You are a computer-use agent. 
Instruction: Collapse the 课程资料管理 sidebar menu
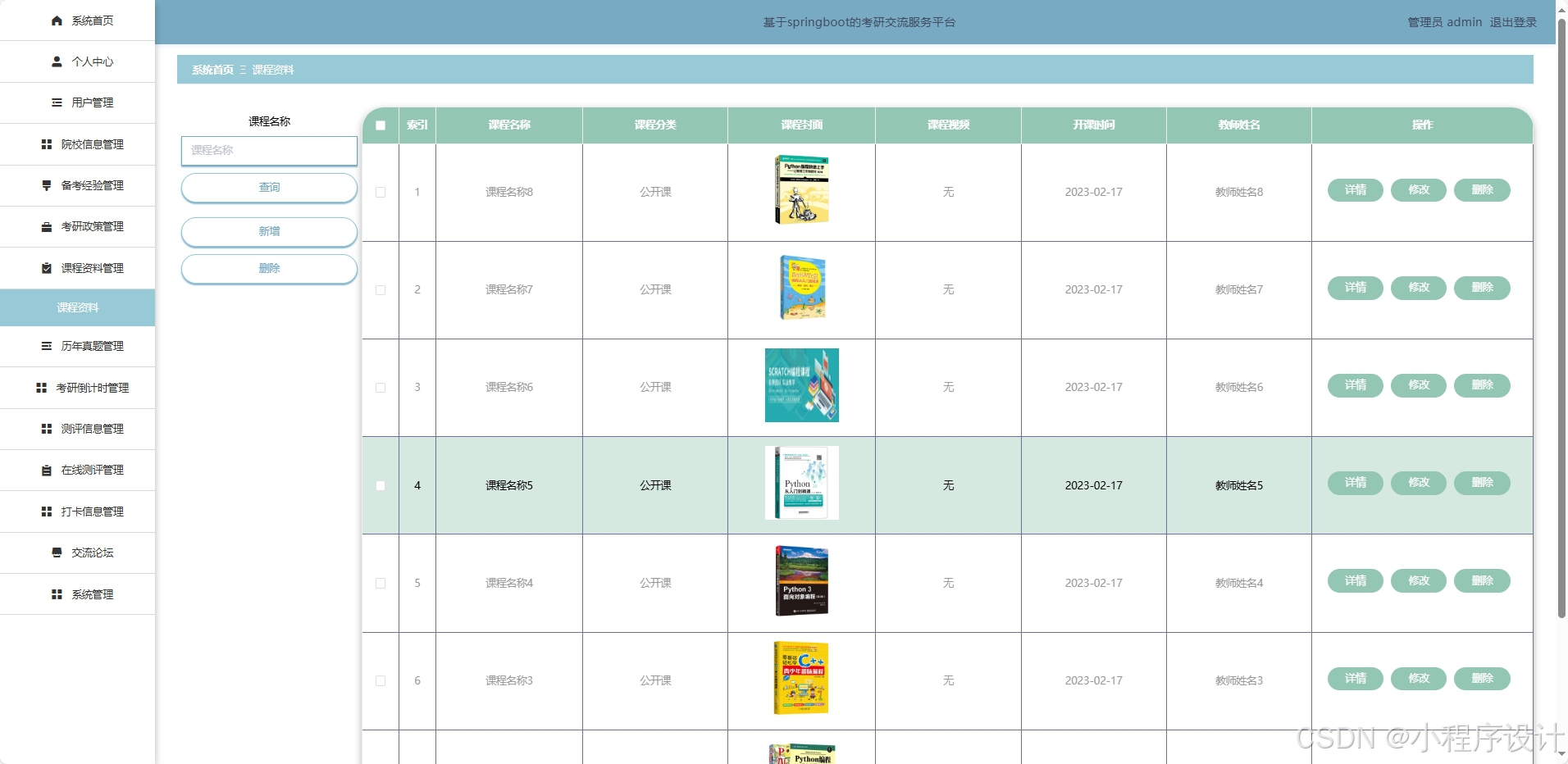click(77, 268)
